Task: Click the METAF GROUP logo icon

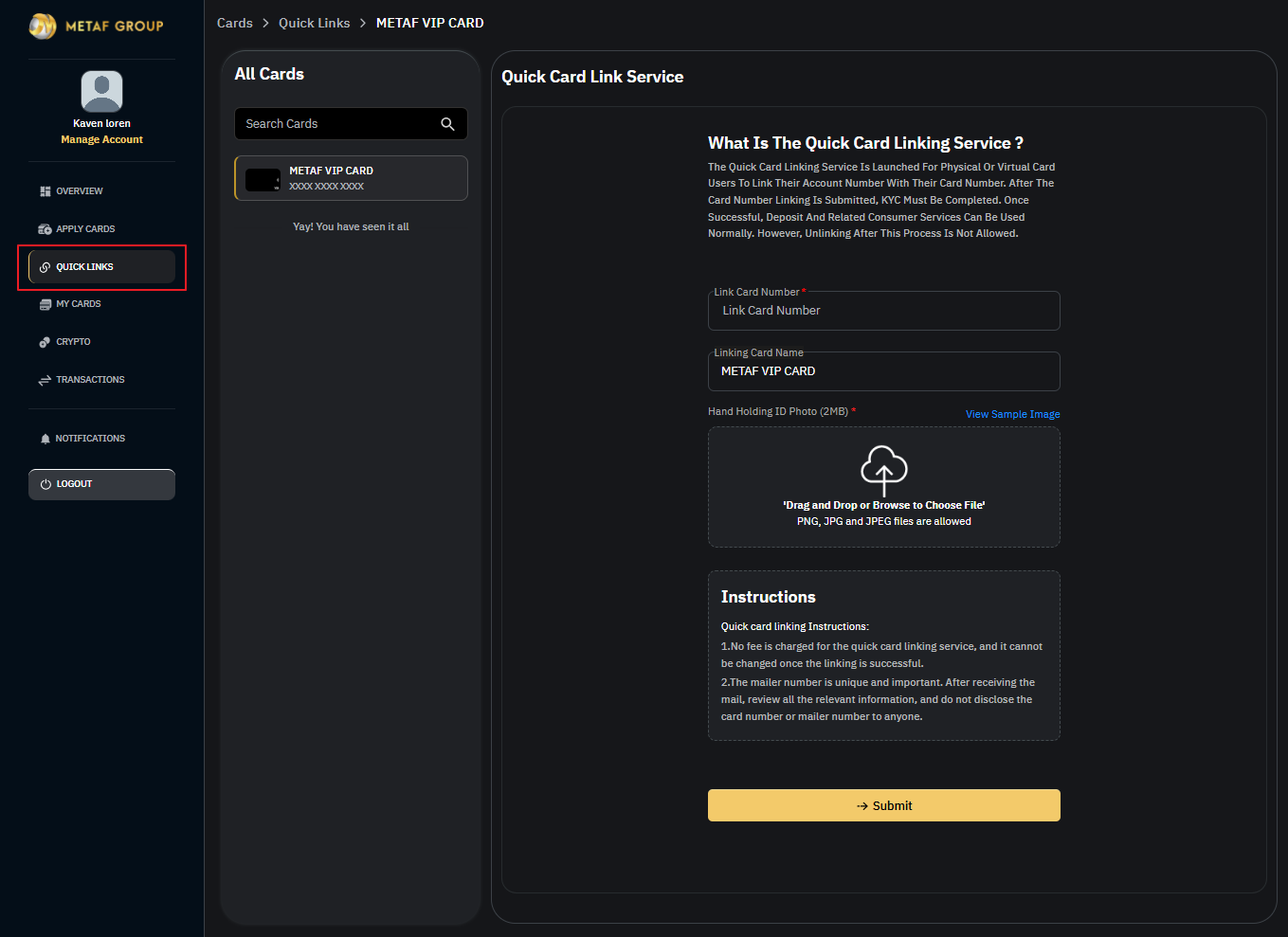Action: (x=43, y=26)
